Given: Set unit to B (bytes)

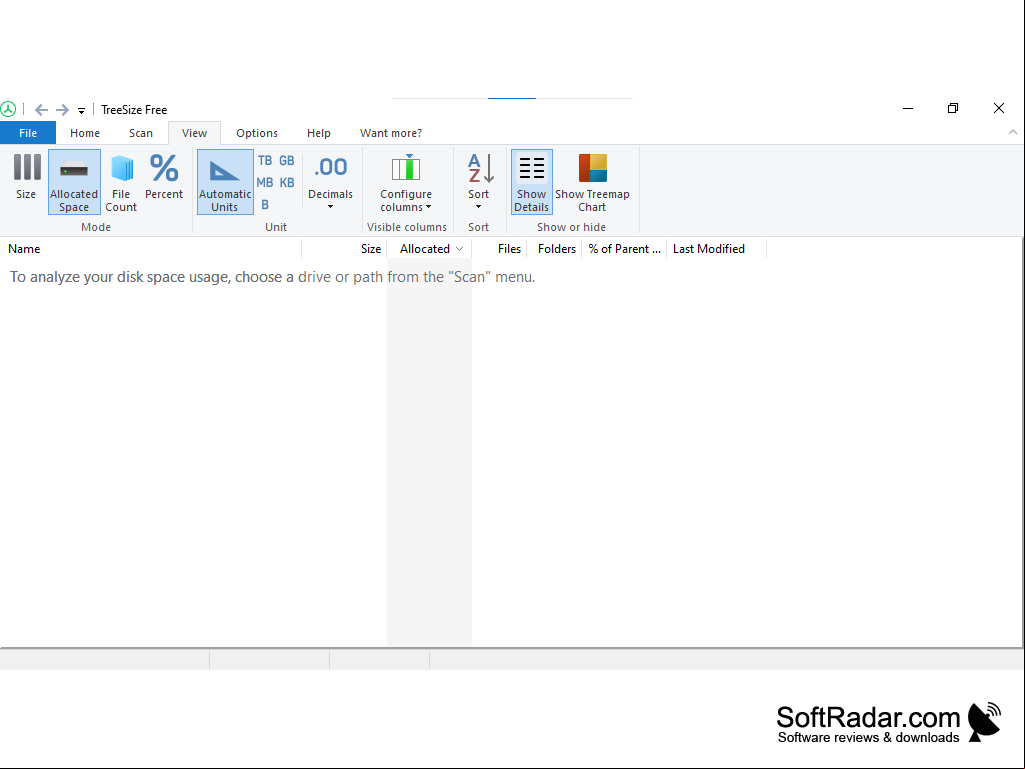Looking at the screenshot, I should 265,205.
